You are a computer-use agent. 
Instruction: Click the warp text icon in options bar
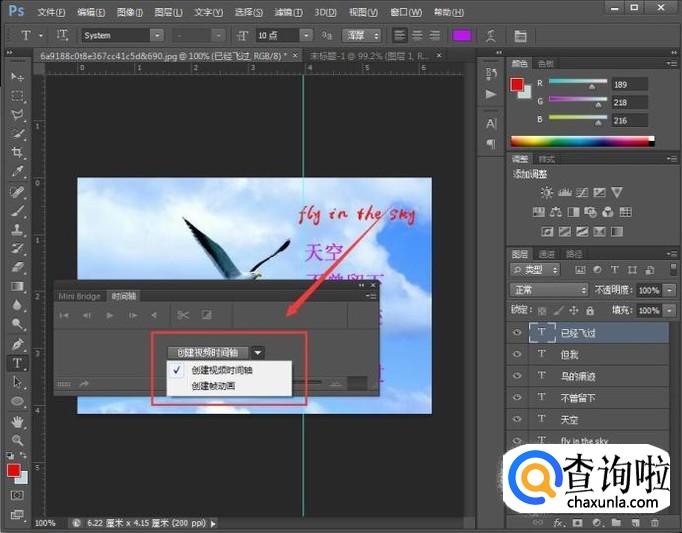pos(490,35)
